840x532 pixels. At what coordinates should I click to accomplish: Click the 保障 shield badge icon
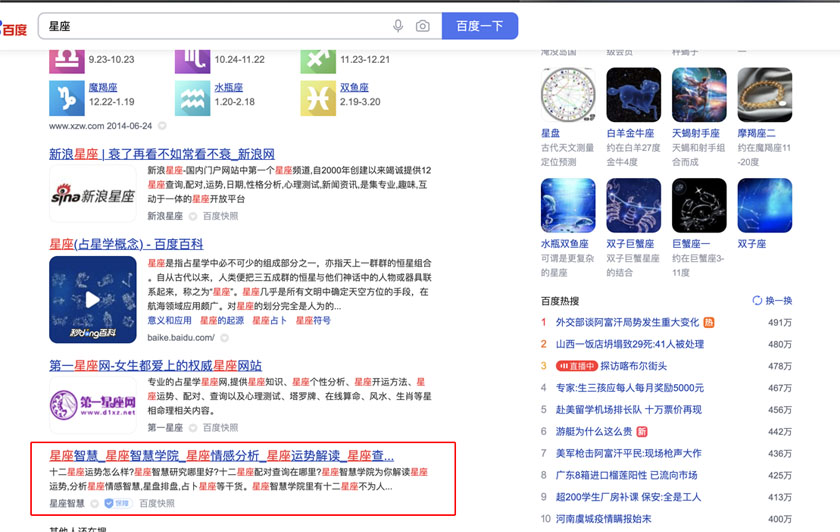(x=118, y=503)
